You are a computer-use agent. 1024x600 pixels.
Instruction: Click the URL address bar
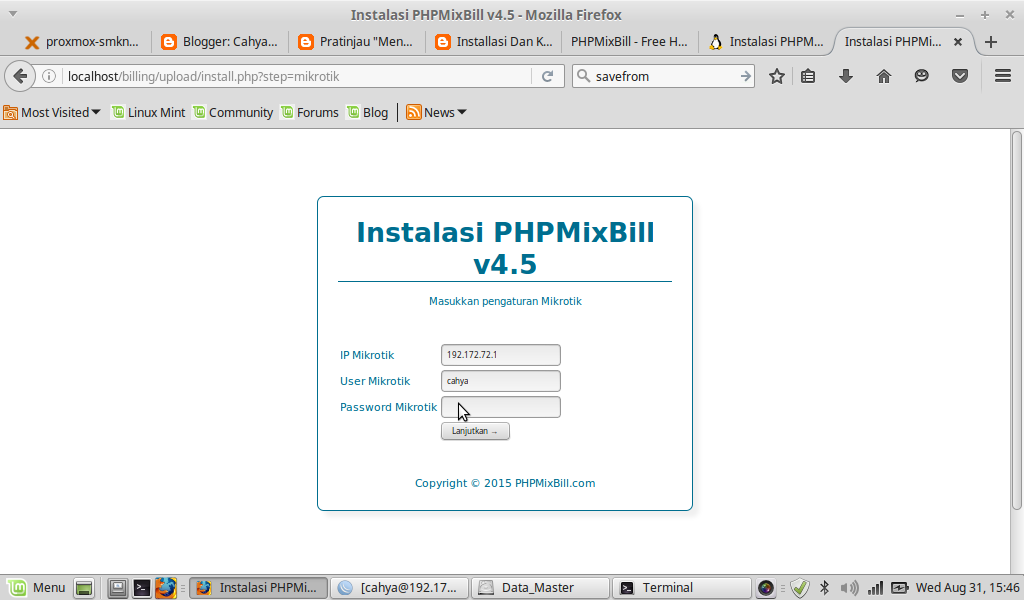click(297, 76)
